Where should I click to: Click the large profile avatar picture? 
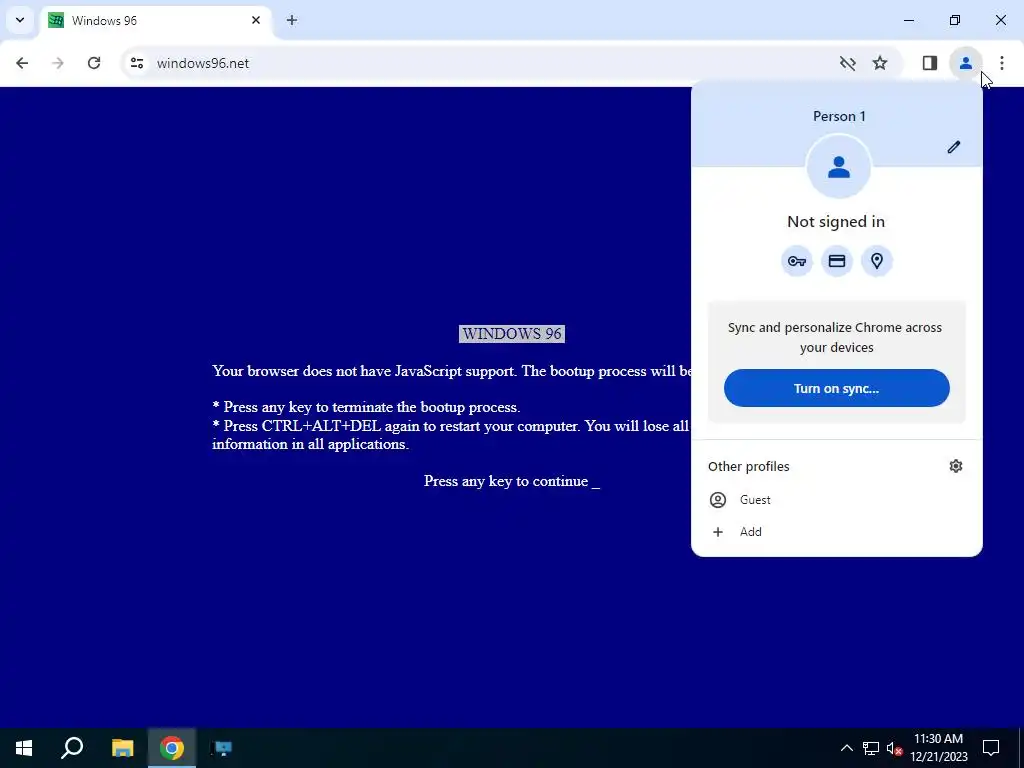pos(839,167)
